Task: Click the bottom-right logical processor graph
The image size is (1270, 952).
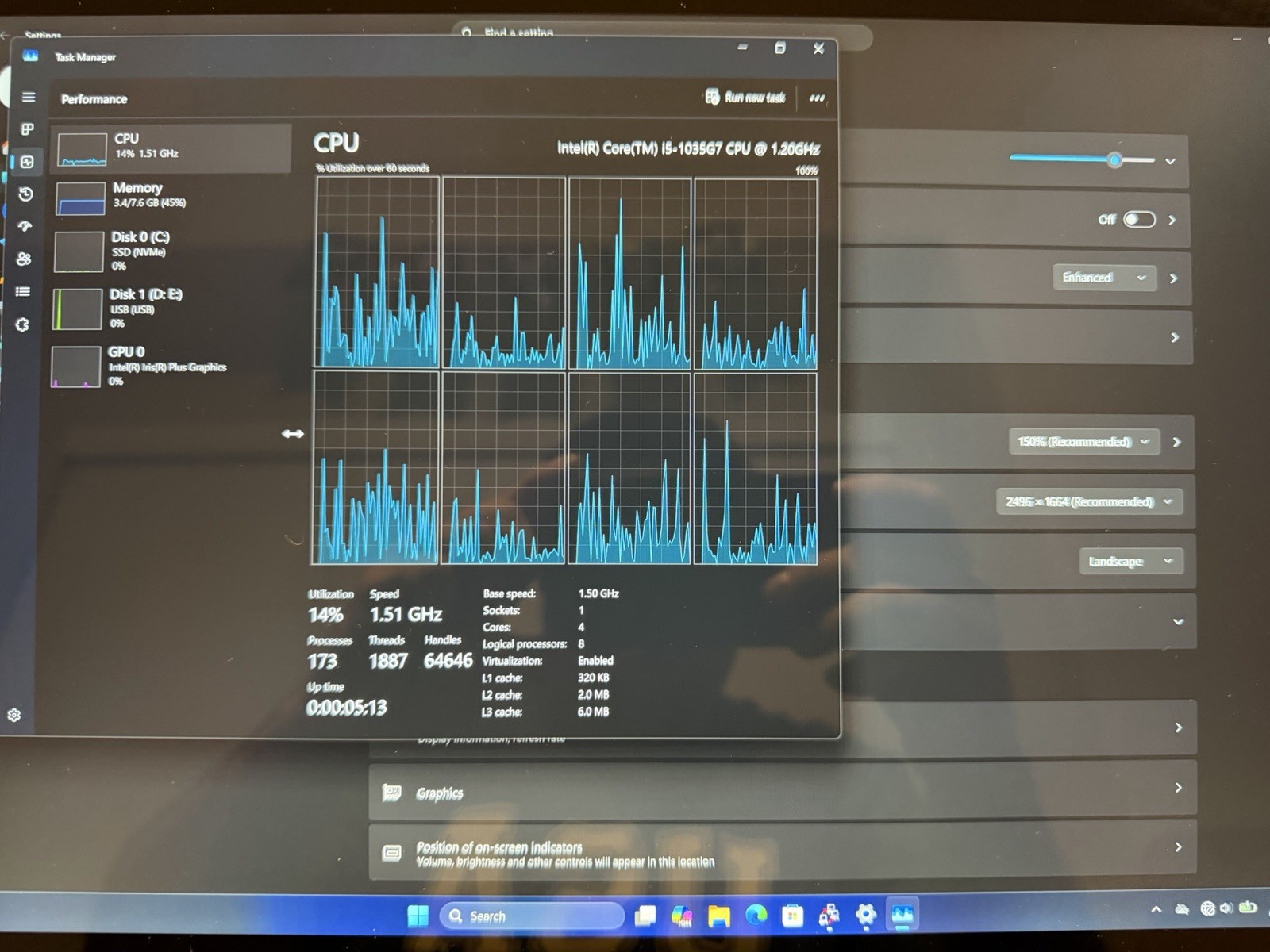Action: (x=756, y=469)
